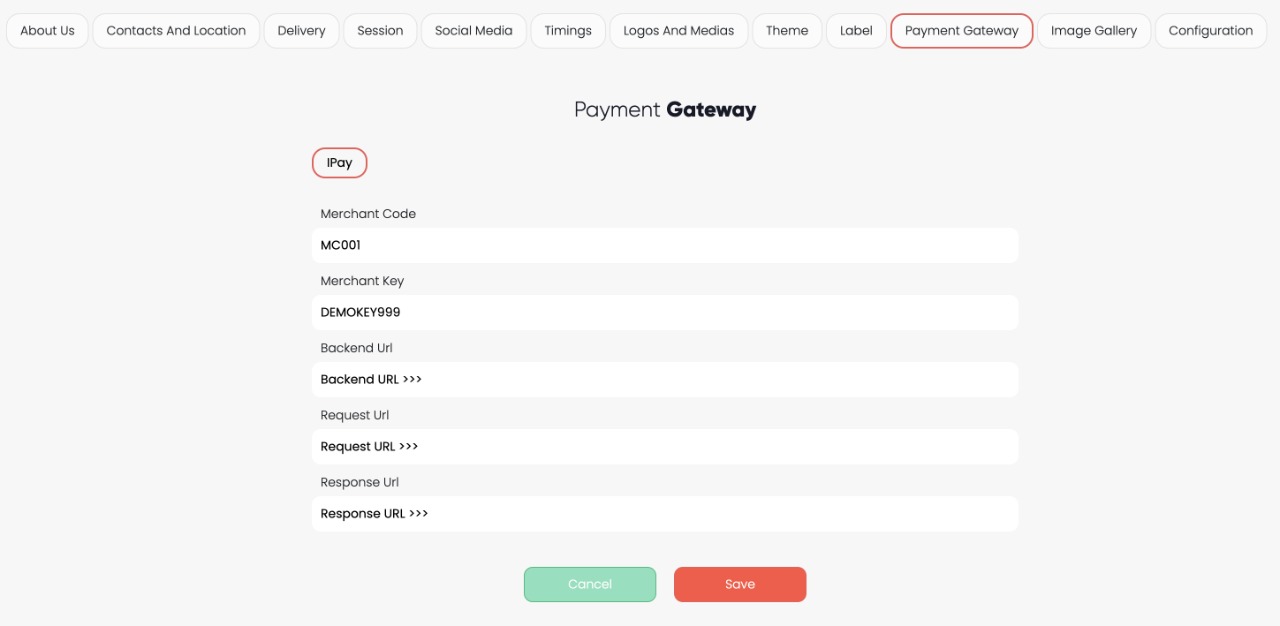This screenshot has width=1280, height=626.
Task: Go to the Label tab
Action: click(x=856, y=31)
